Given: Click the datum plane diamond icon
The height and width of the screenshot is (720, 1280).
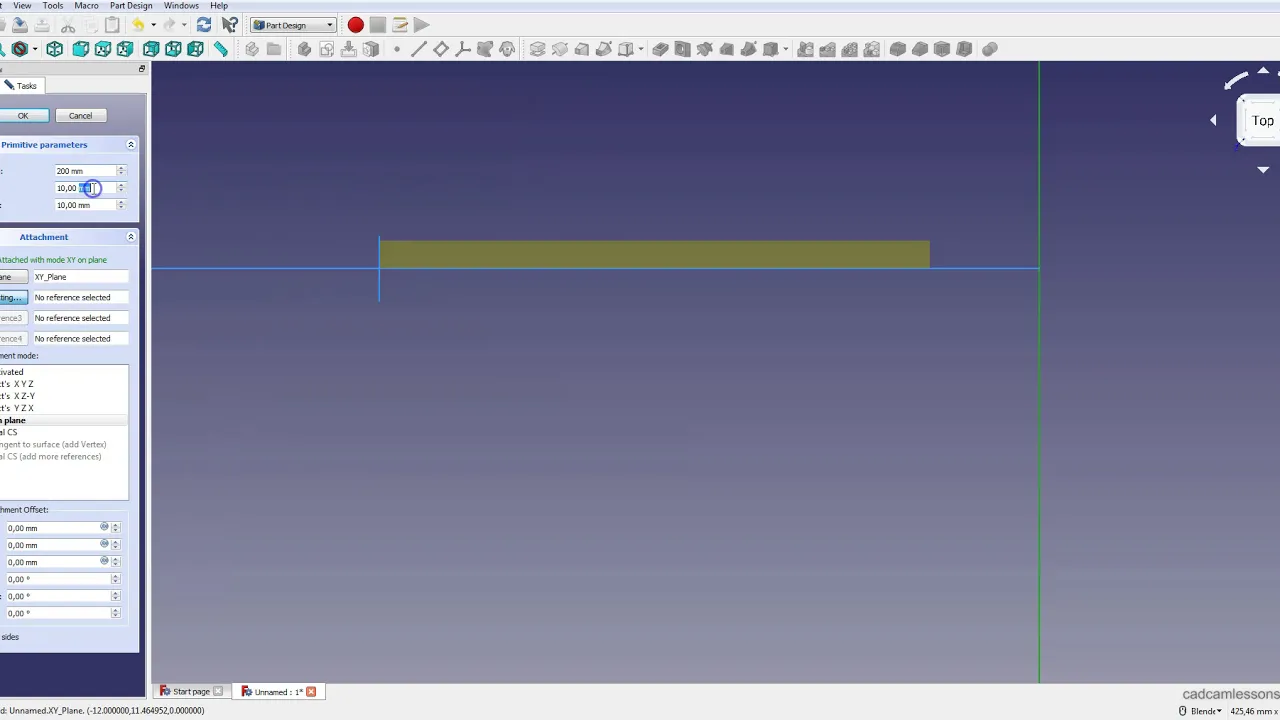Looking at the screenshot, I should (x=441, y=49).
